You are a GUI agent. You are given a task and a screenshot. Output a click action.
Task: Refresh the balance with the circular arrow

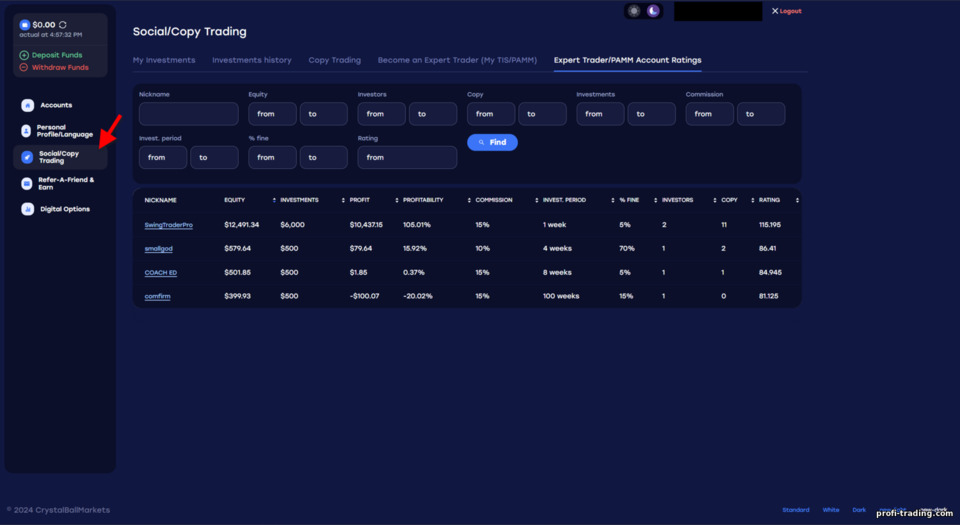[62, 25]
